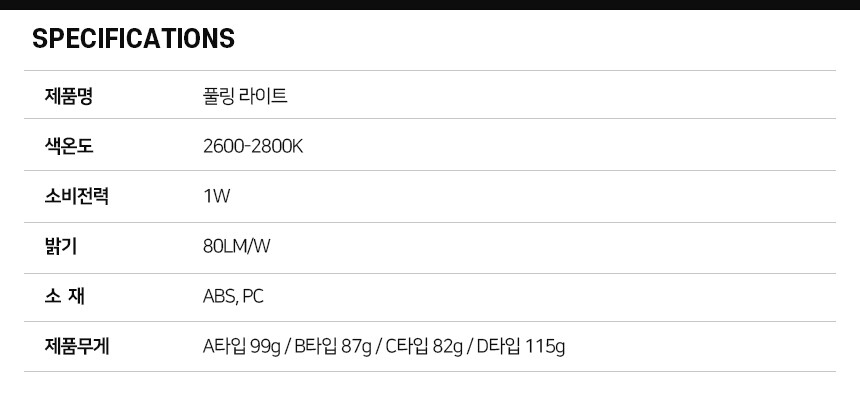Click the C타입 82g weight entry
Viewport: 860px width, 414px height.
point(424,347)
